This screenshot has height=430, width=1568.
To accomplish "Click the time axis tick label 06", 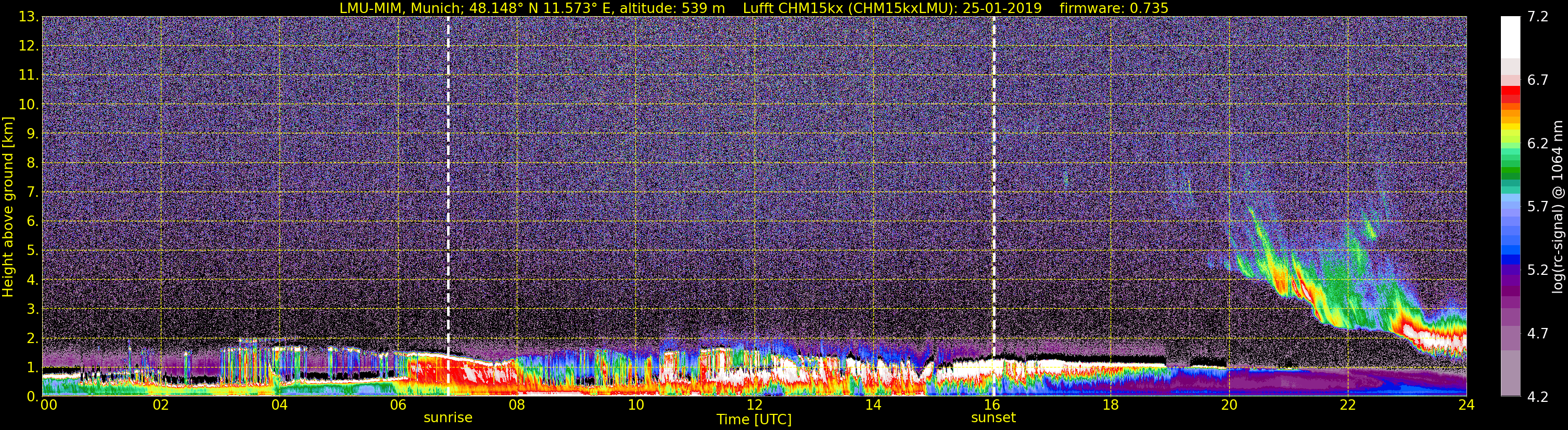I will tap(398, 405).
